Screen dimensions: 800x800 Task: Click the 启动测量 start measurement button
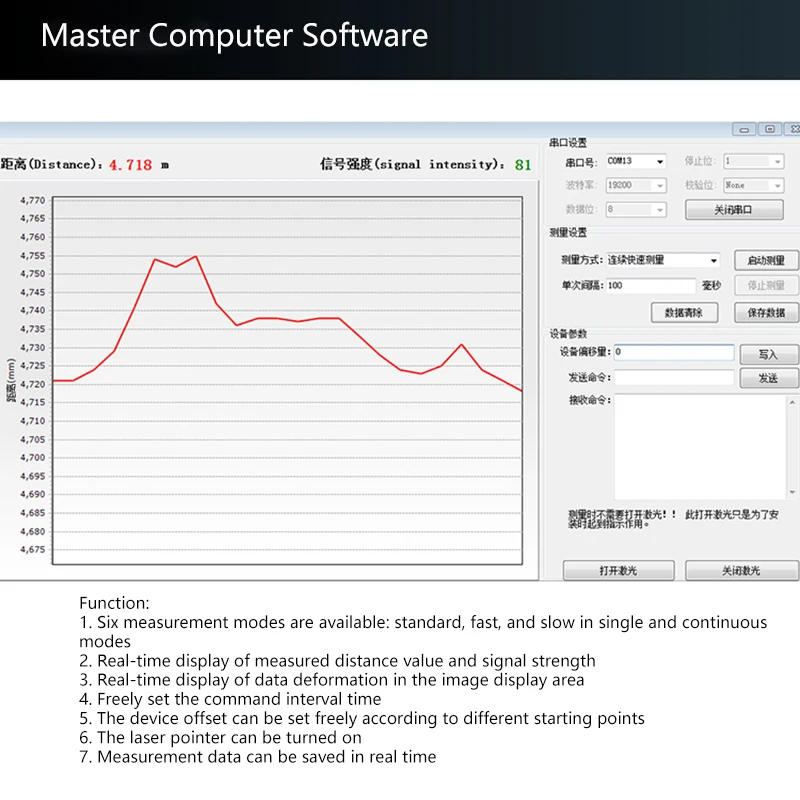click(x=766, y=260)
